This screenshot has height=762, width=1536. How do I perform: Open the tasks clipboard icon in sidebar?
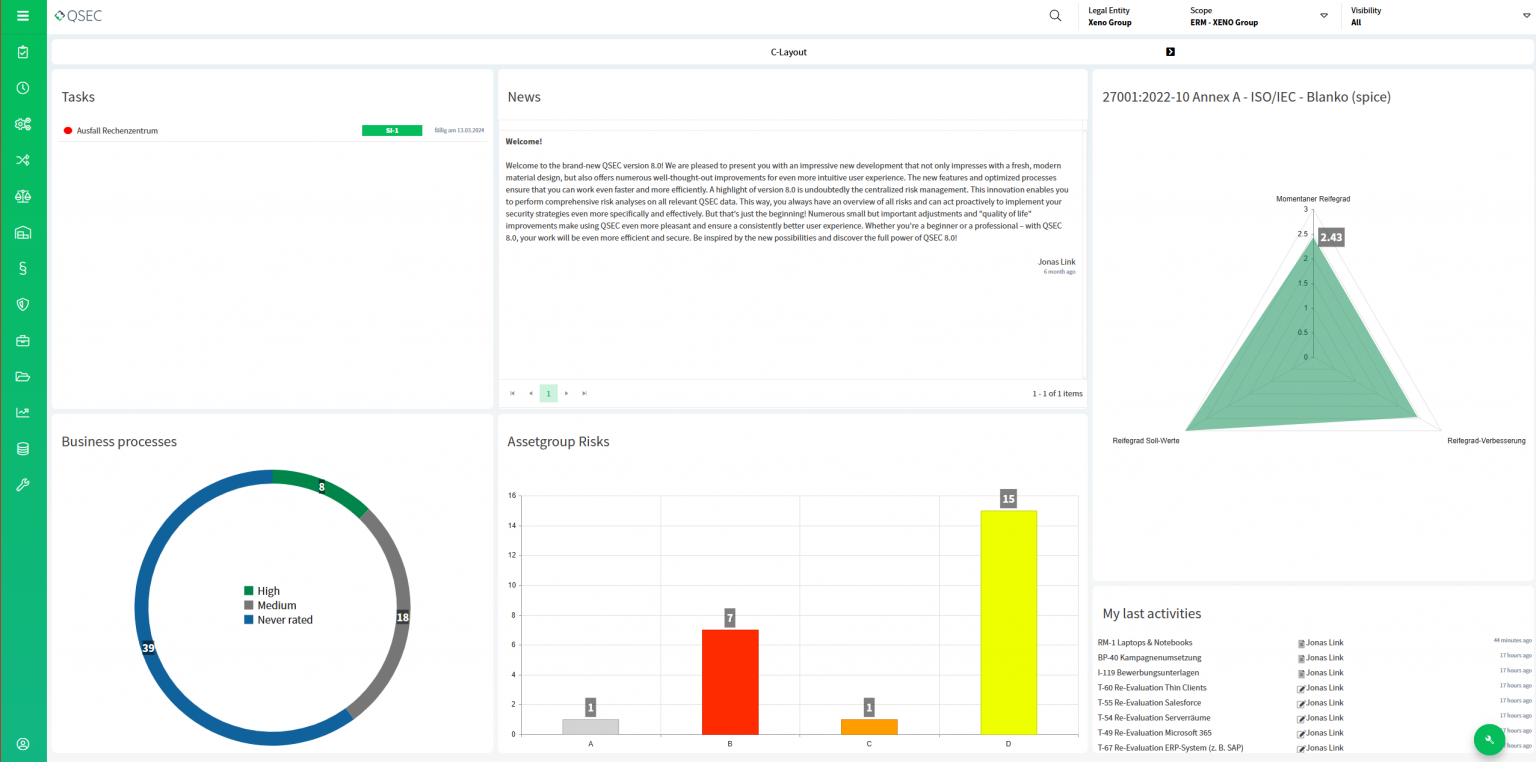click(x=22, y=51)
